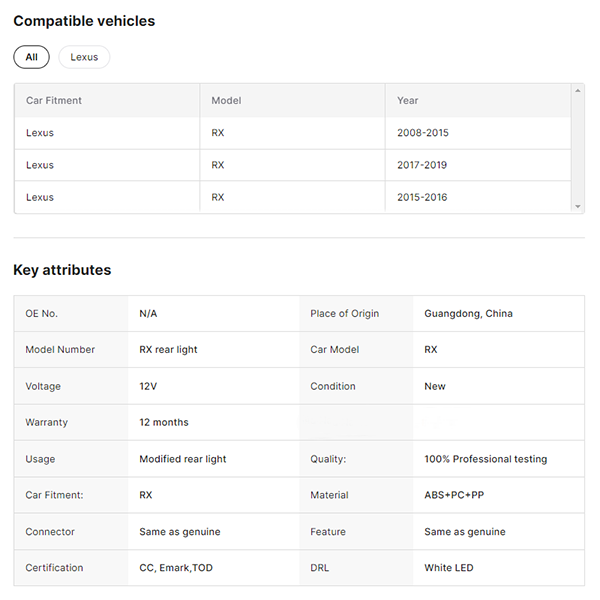Click the Model column header
The height and width of the screenshot is (600, 600).
tap(226, 100)
